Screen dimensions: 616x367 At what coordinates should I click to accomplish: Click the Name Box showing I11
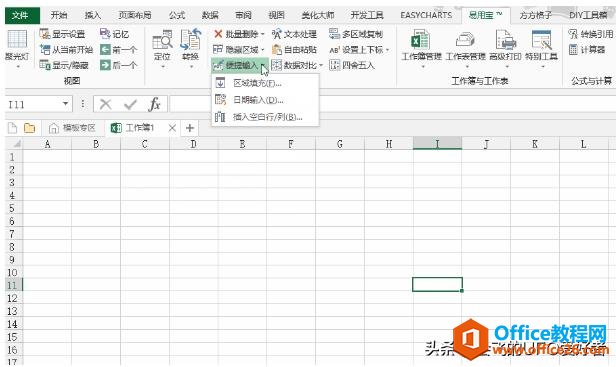[x=33, y=105]
